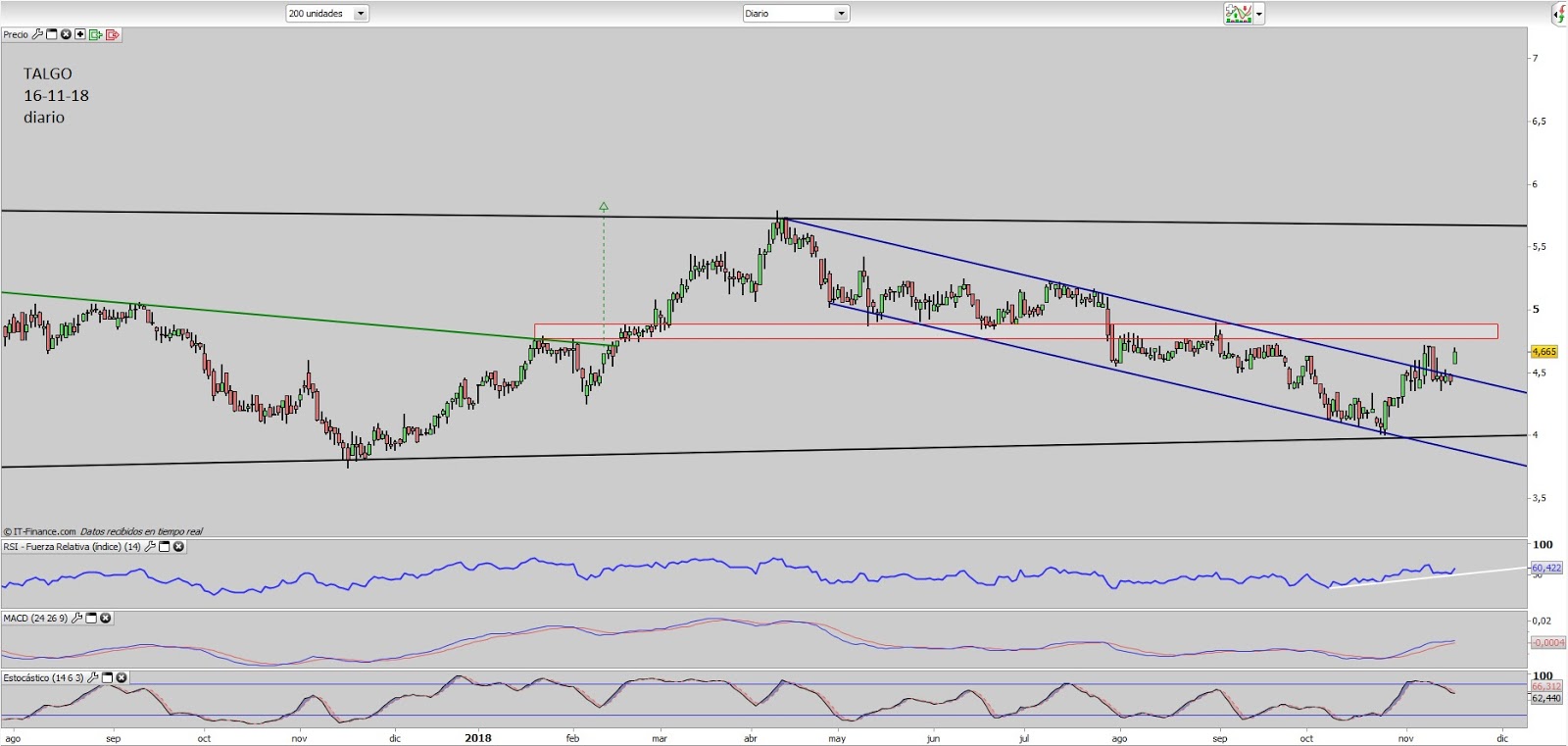This screenshot has width=1568, height=746.
Task: Maximize the MACD indicator panel
Action: (x=91, y=619)
